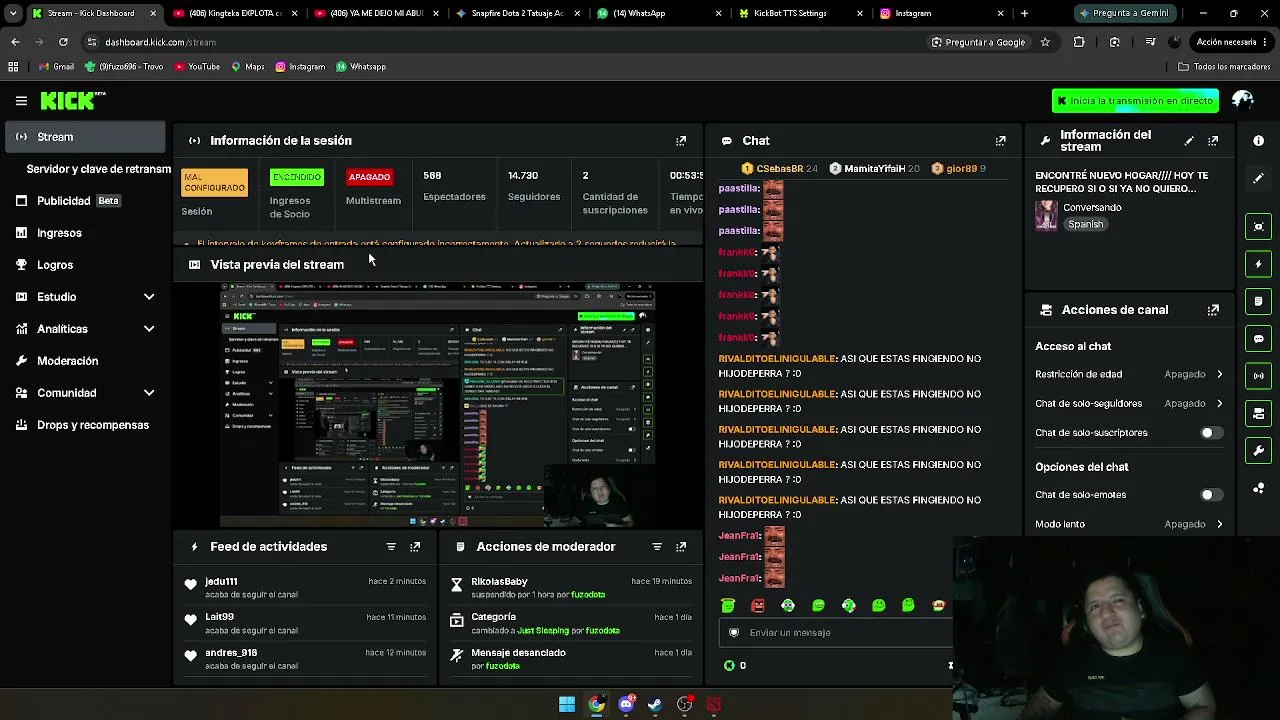Image resolution: width=1280 pixels, height=720 pixels.
Task: Toggle Chat de solo-suscriptores switch
Action: [1211, 433]
